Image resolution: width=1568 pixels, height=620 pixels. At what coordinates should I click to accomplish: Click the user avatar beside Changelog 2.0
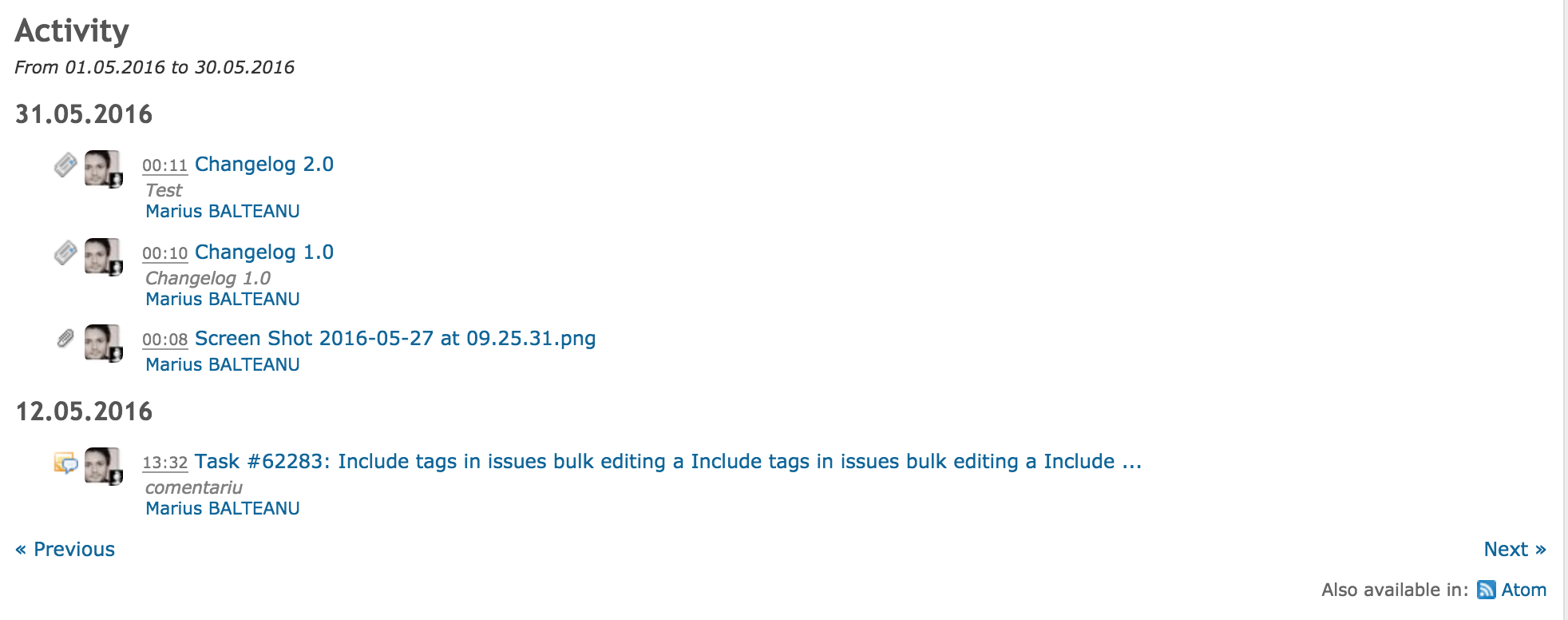coord(103,169)
